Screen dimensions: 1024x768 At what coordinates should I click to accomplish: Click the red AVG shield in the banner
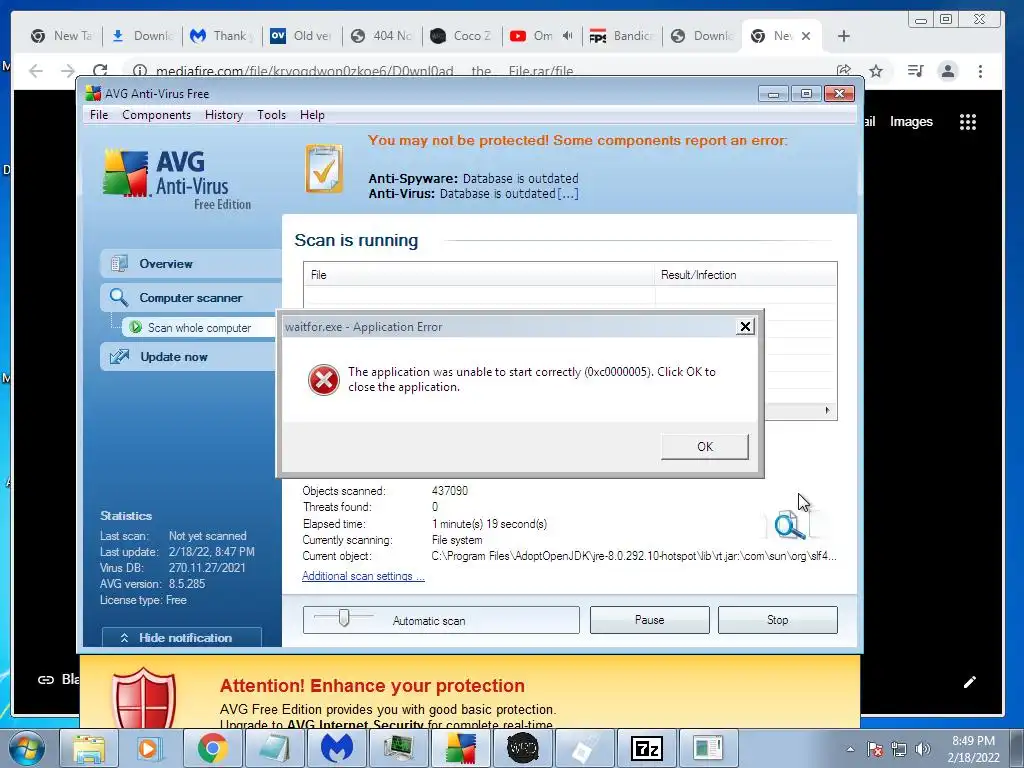click(x=144, y=697)
